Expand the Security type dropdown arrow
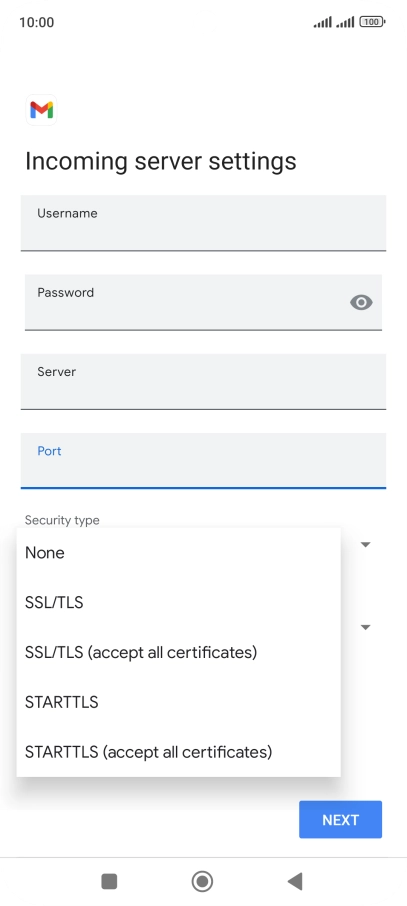The image size is (407, 906). click(365, 544)
